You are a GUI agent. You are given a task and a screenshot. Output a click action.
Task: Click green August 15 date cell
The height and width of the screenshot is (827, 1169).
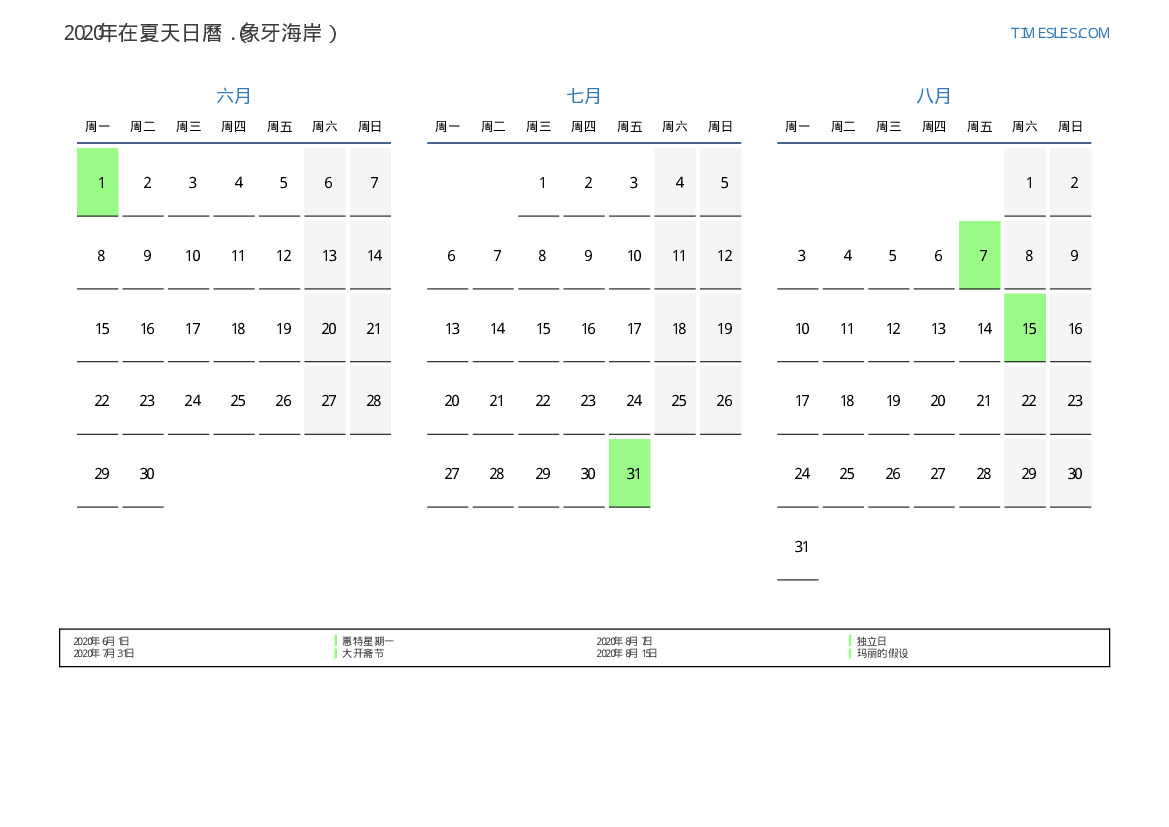pos(1025,328)
